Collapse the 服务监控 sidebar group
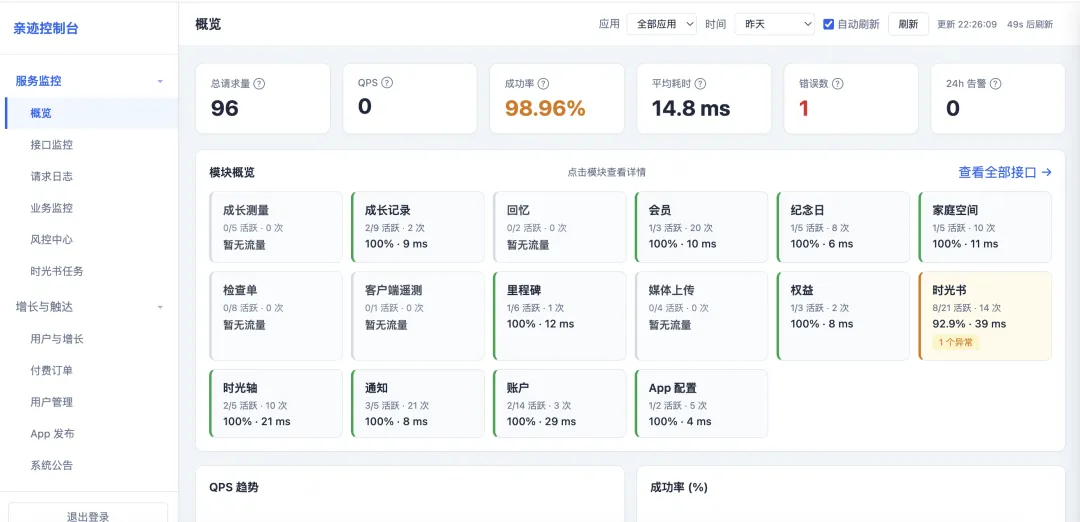Viewport: 1080px width, 522px height. [89, 81]
